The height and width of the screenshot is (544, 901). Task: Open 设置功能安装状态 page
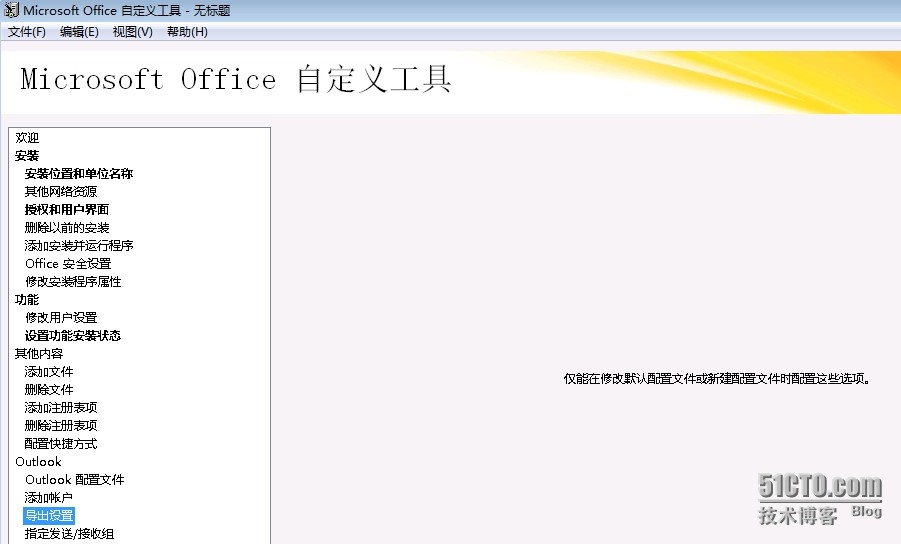click(x=72, y=335)
